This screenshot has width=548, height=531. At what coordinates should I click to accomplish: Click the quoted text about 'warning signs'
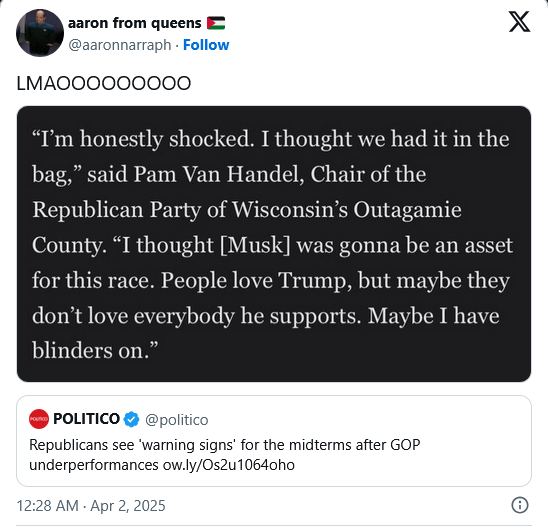coord(225,455)
